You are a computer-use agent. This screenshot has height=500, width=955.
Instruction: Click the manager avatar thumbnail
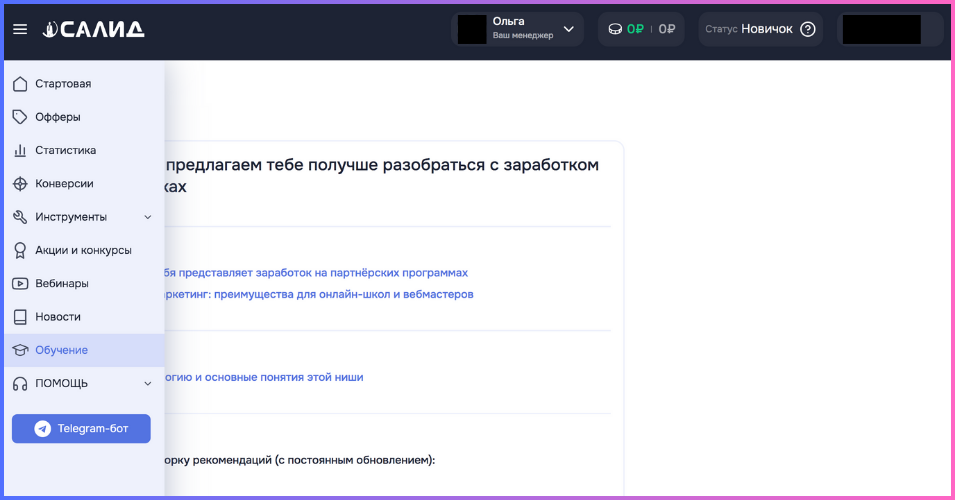[x=472, y=30]
